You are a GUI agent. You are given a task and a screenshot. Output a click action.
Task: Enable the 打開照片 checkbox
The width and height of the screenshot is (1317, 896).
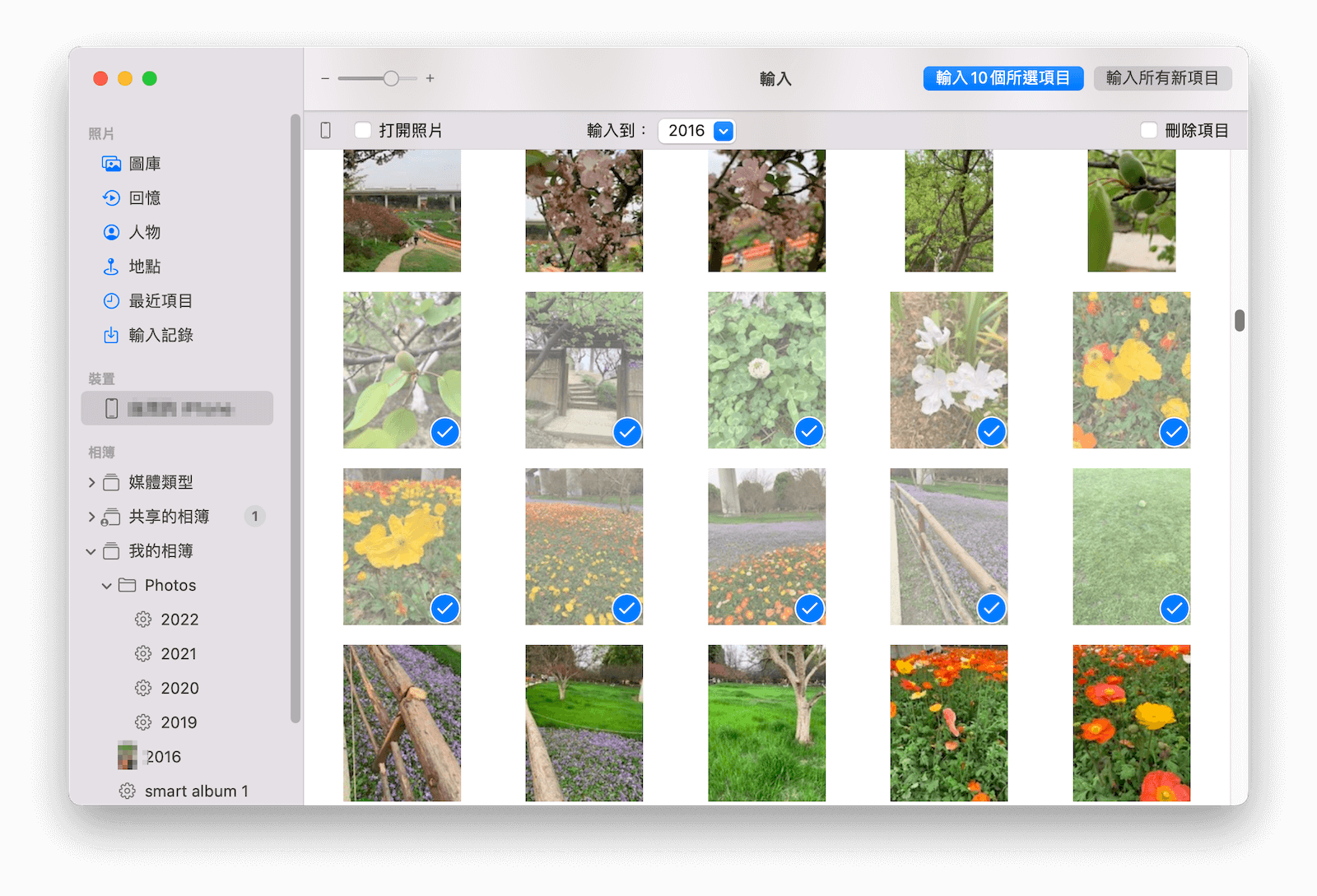(x=362, y=130)
